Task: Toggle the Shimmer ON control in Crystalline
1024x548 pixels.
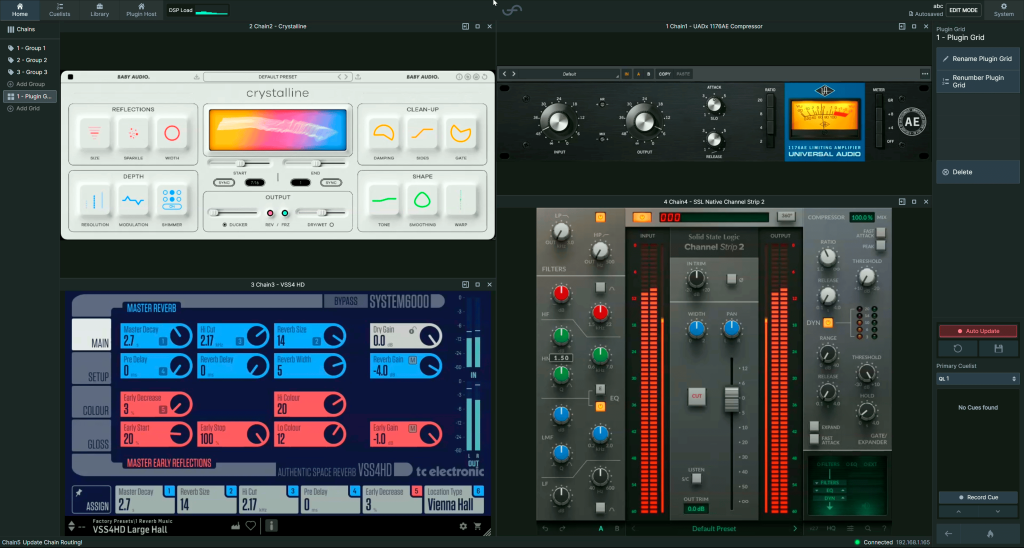Action: point(172,206)
